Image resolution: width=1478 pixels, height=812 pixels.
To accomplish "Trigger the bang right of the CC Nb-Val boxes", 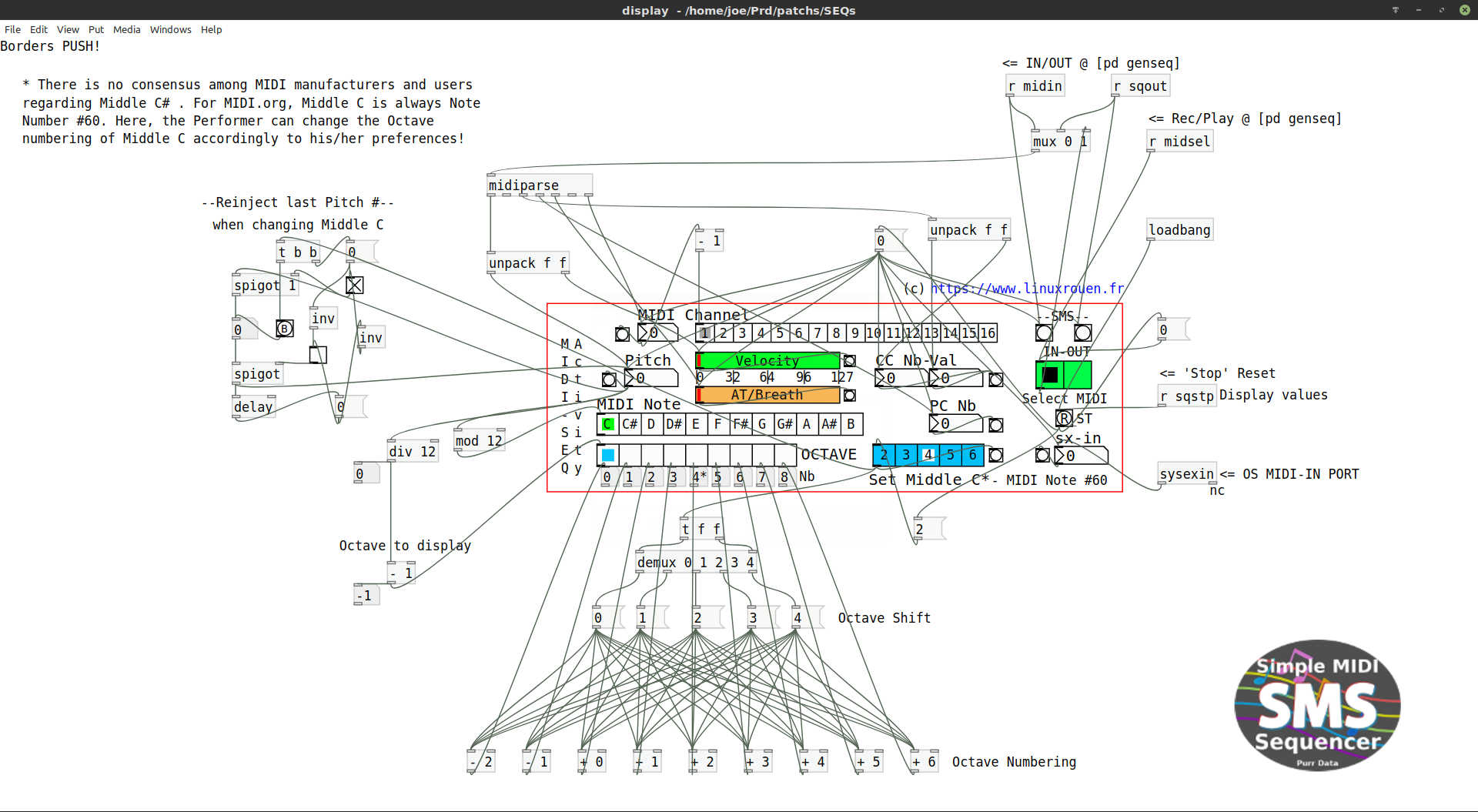I will pyautogui.click(x=995, y=379).
